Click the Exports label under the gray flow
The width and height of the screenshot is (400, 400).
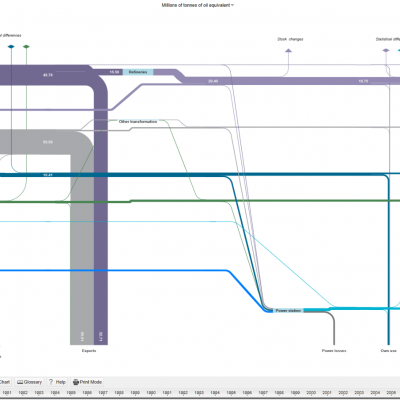89,351
